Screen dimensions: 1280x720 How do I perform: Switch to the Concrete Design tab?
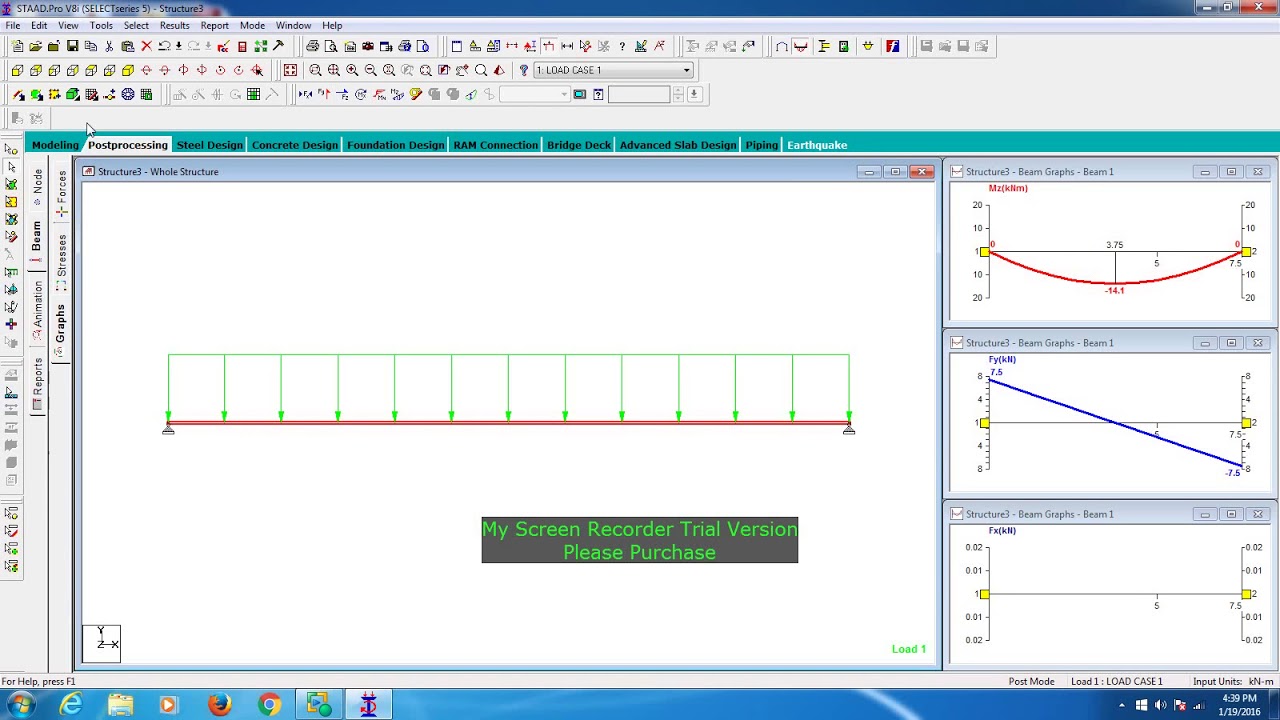pos(295,145)
